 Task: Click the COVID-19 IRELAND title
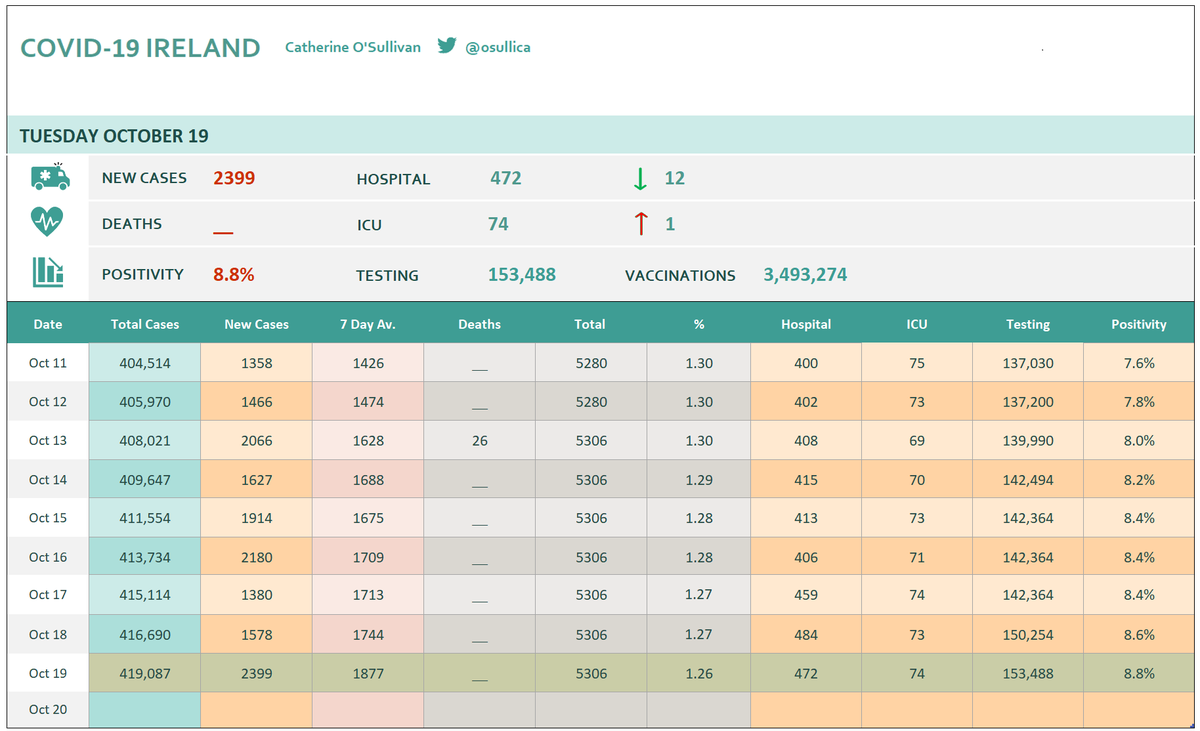pos(140,48)
